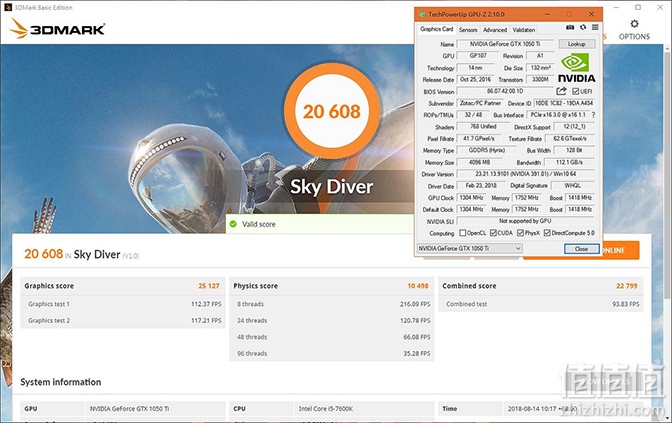This screenshot has height=423, width=672.
Task: Click the 3DMark logo in the header
Action: coord(57,29)
